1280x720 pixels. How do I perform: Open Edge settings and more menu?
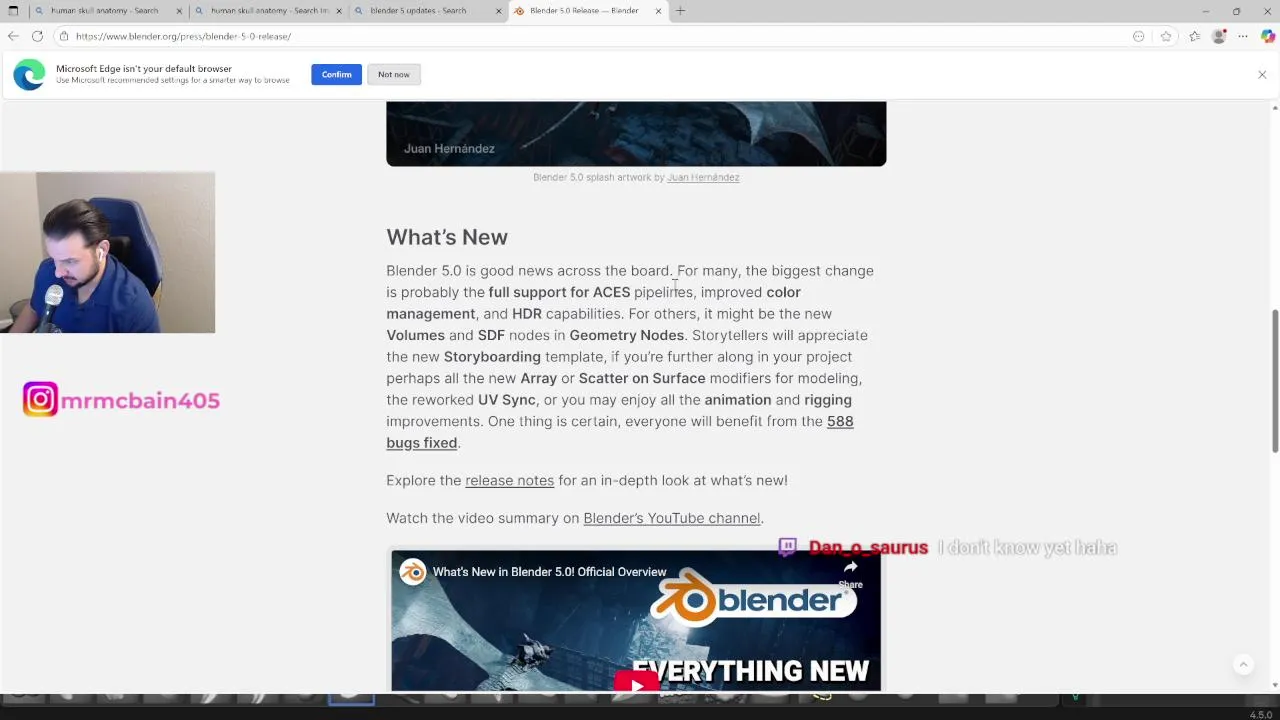coord(1243,36)
